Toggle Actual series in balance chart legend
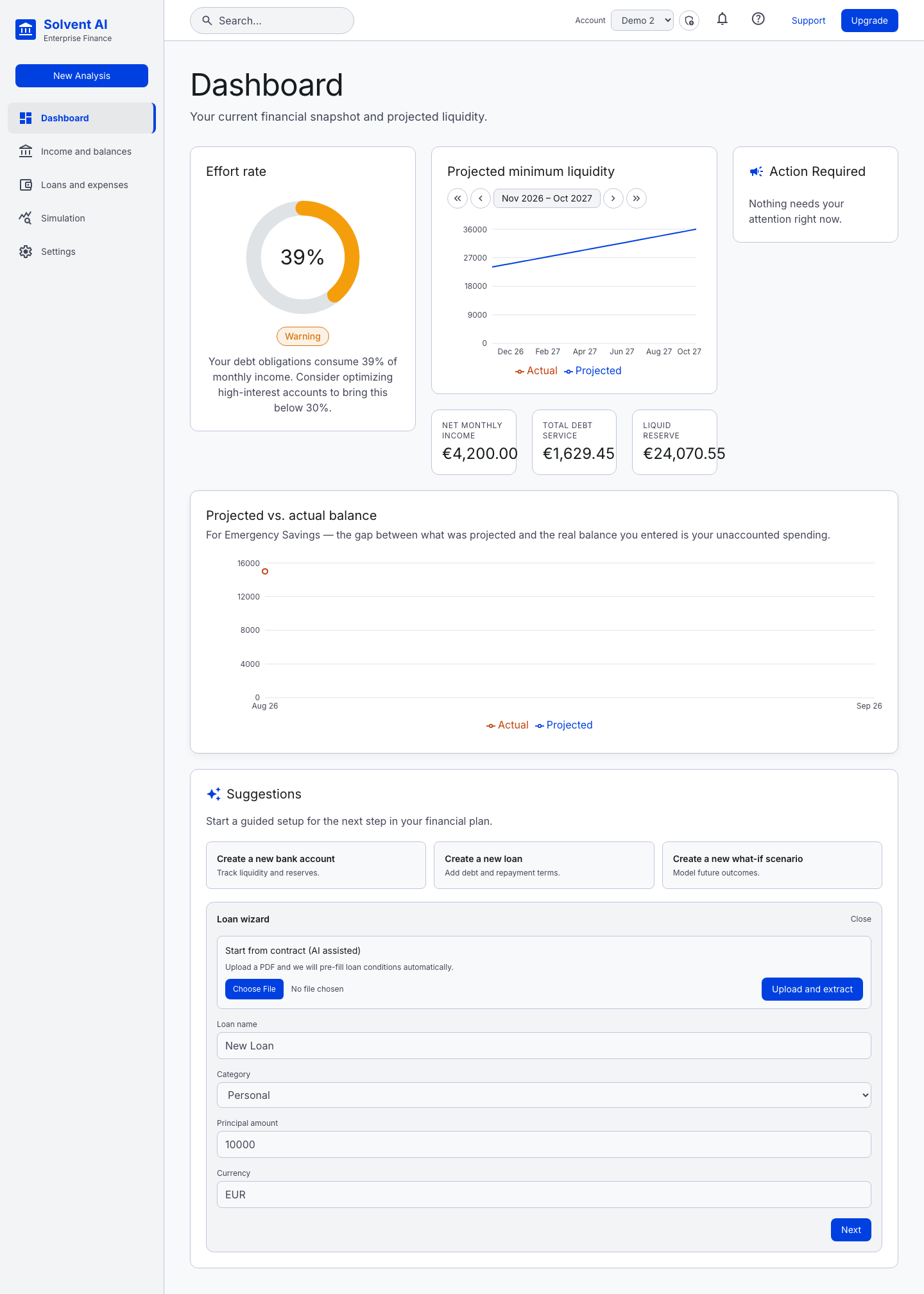The image size is (924, 1294). click(x=508, y=725)
